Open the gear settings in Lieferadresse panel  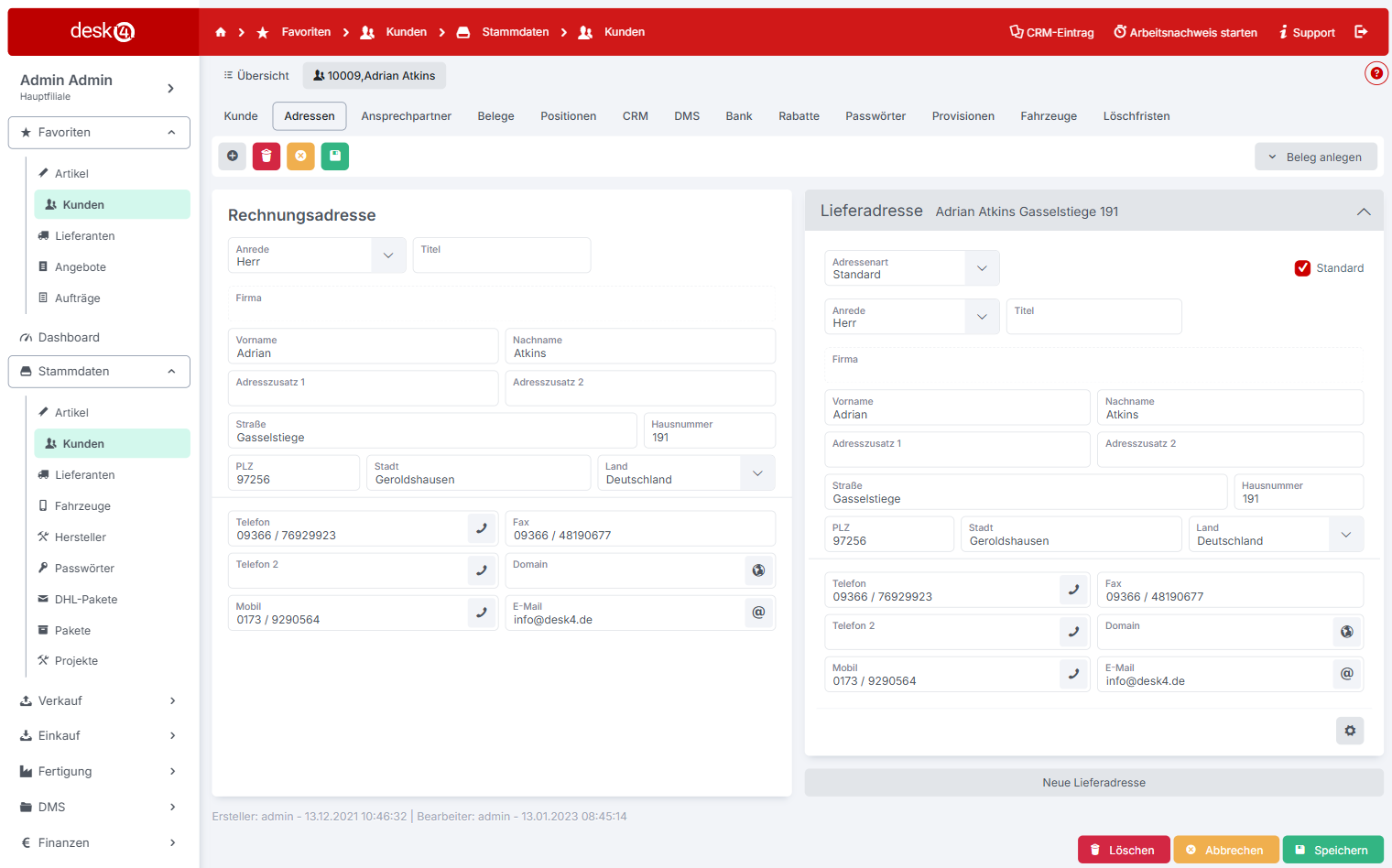pyautogui.click(x=1349, y=731)
